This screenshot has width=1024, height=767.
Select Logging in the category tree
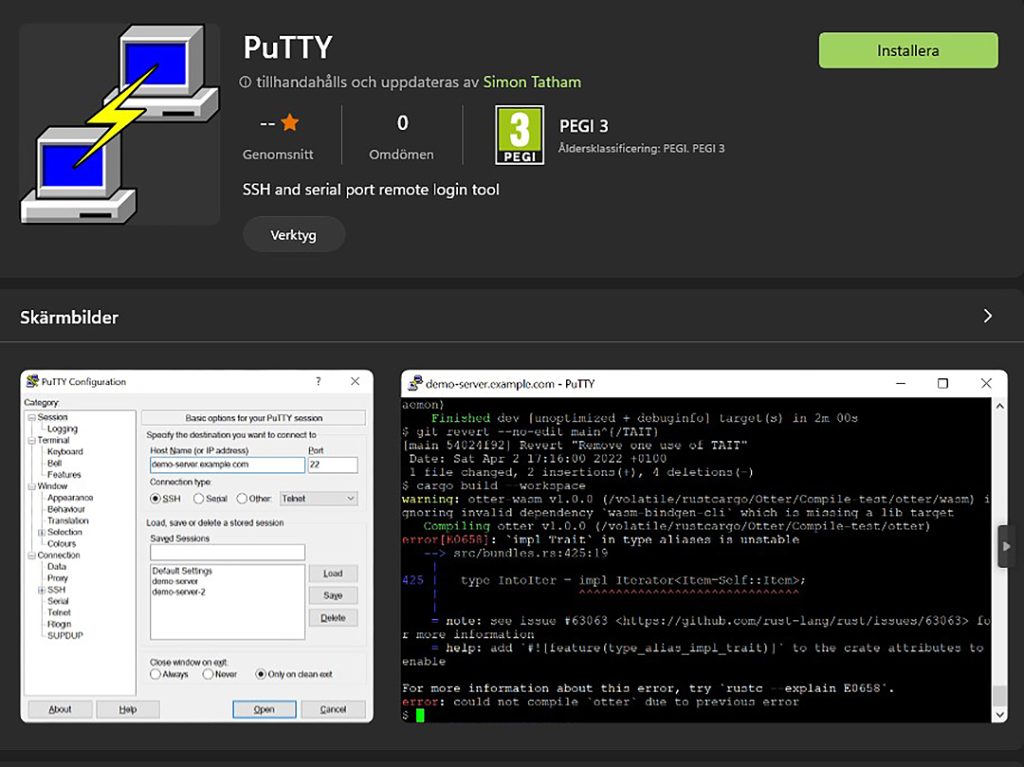[62, 429]
